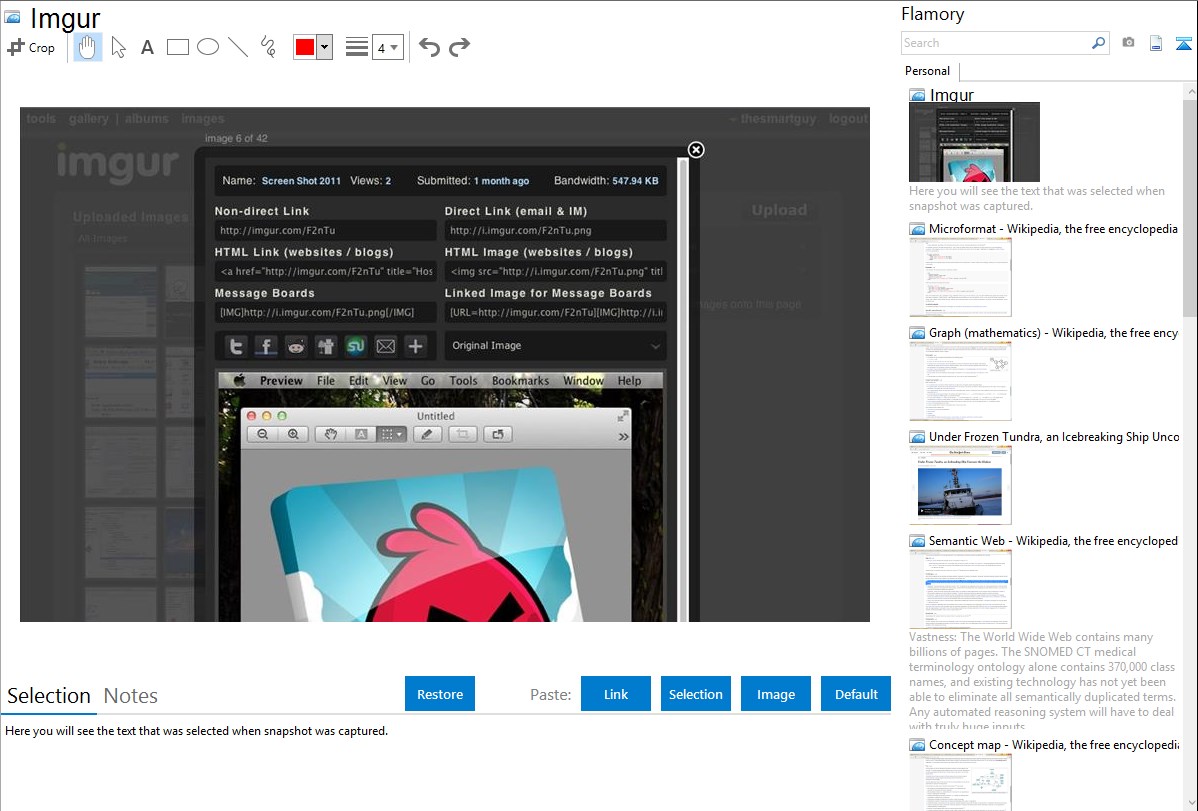Click the StumbleUpon share icon in snapshot

(355, 346)
